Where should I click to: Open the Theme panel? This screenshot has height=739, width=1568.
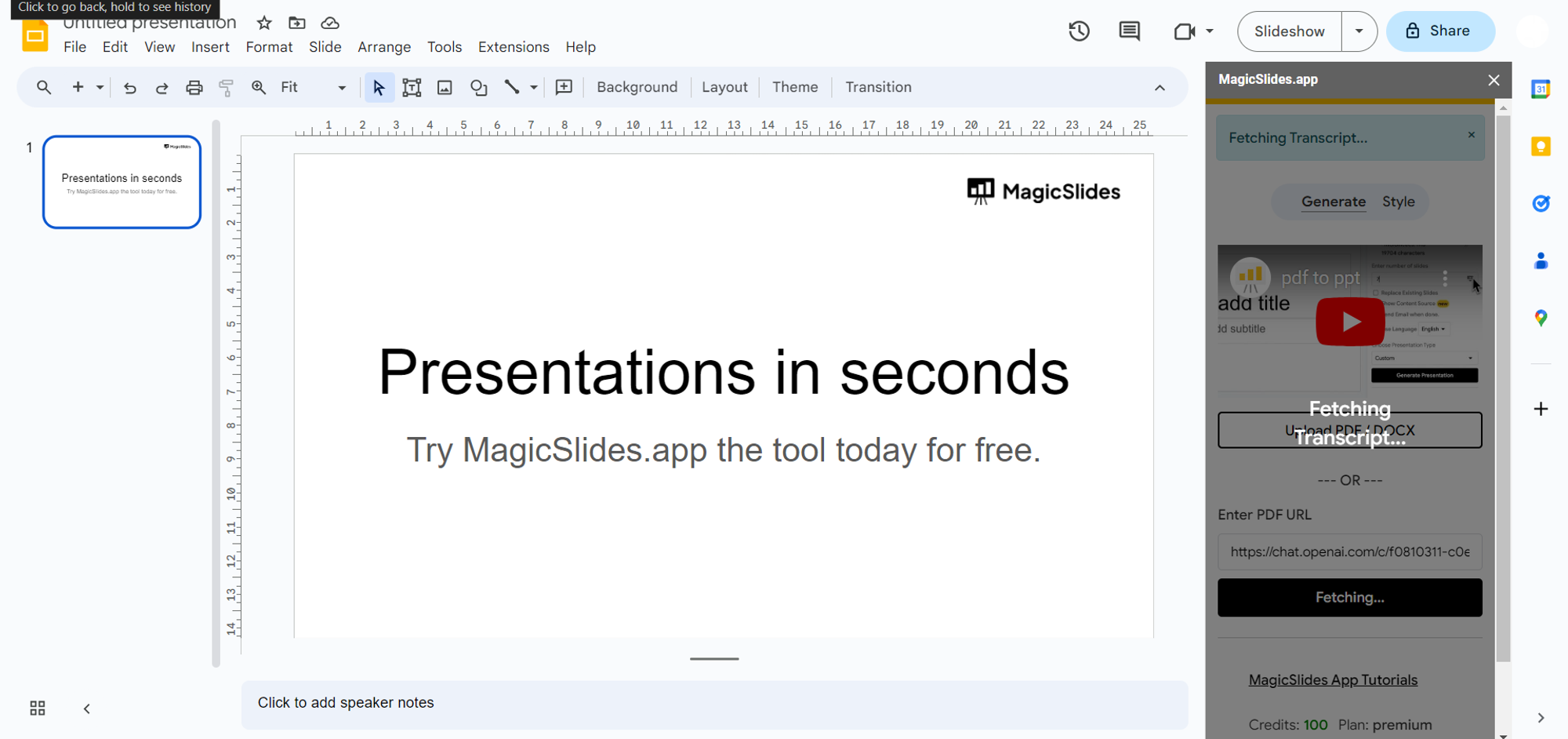(x=795, y=87)
